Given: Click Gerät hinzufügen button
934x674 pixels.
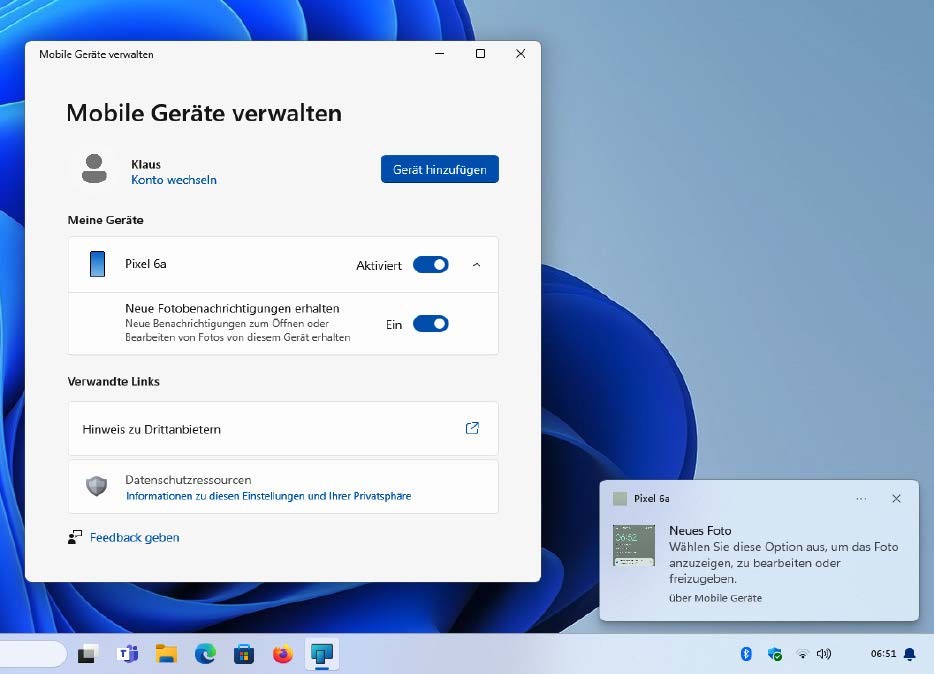Looking at the screenshot, I should (439, 170).
